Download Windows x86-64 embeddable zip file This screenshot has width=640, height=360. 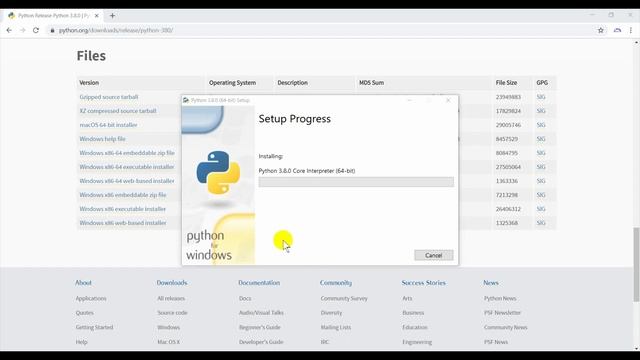point(127,153)
